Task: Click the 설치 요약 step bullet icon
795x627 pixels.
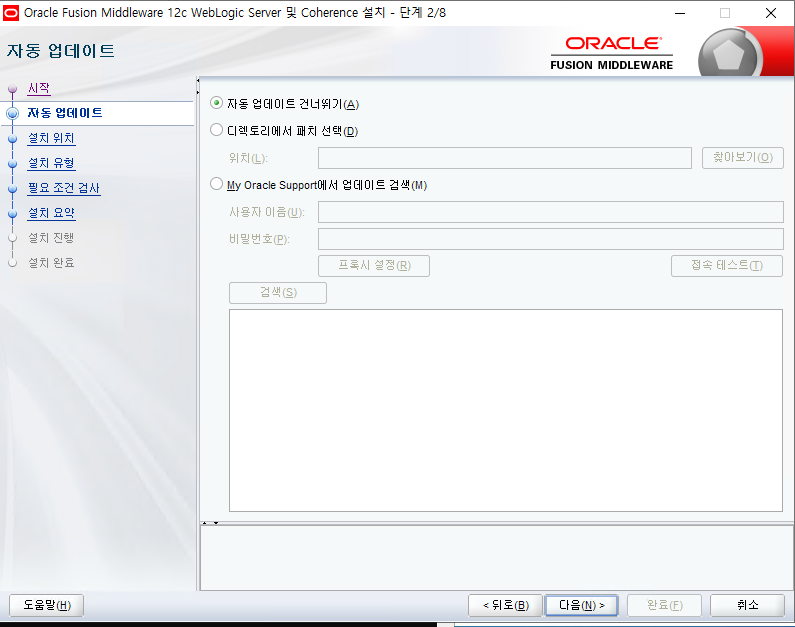Action: click(13, 214)
